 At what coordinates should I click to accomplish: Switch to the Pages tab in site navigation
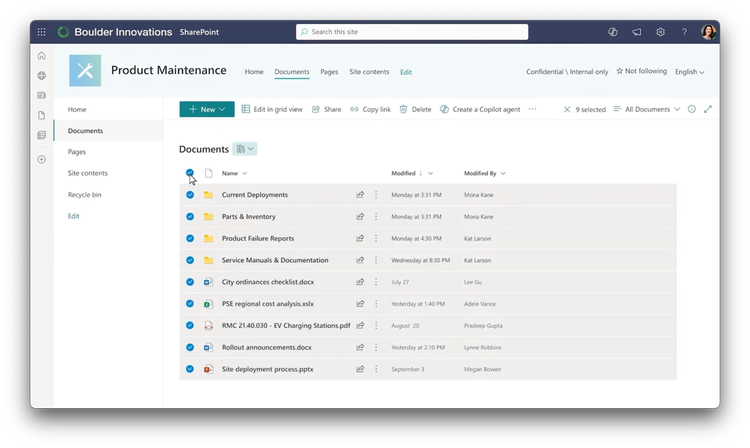[329, 72]
